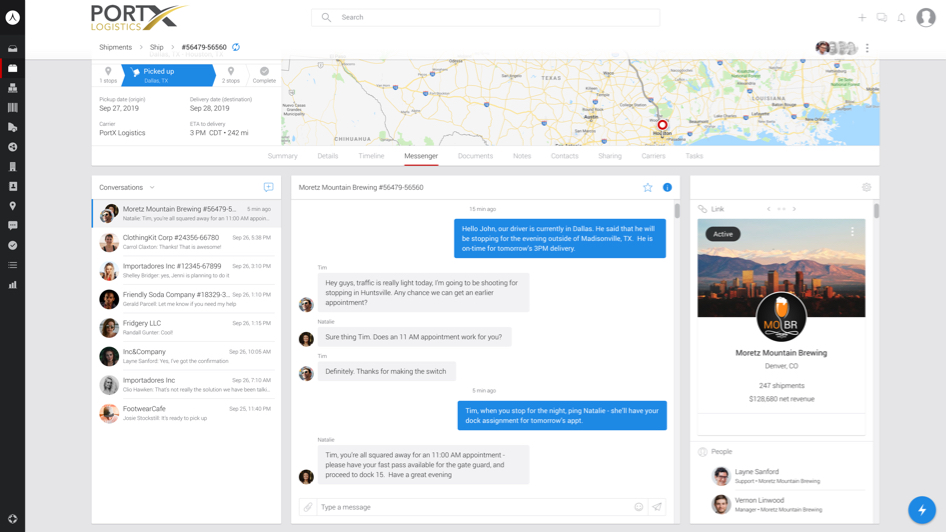Click the help icon at sidebar bottom
Screen dimensions: 946x532
(13, 519)
